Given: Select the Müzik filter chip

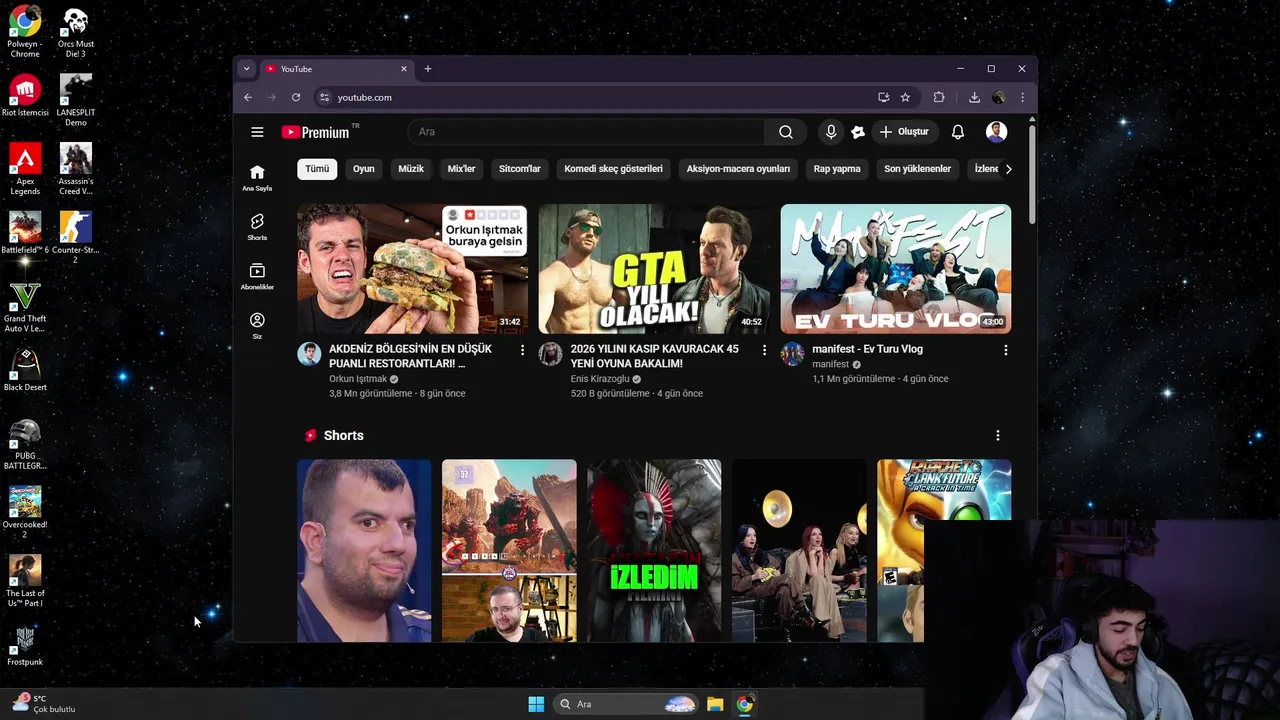Looking at the screenshot, I should click(411, 169).
